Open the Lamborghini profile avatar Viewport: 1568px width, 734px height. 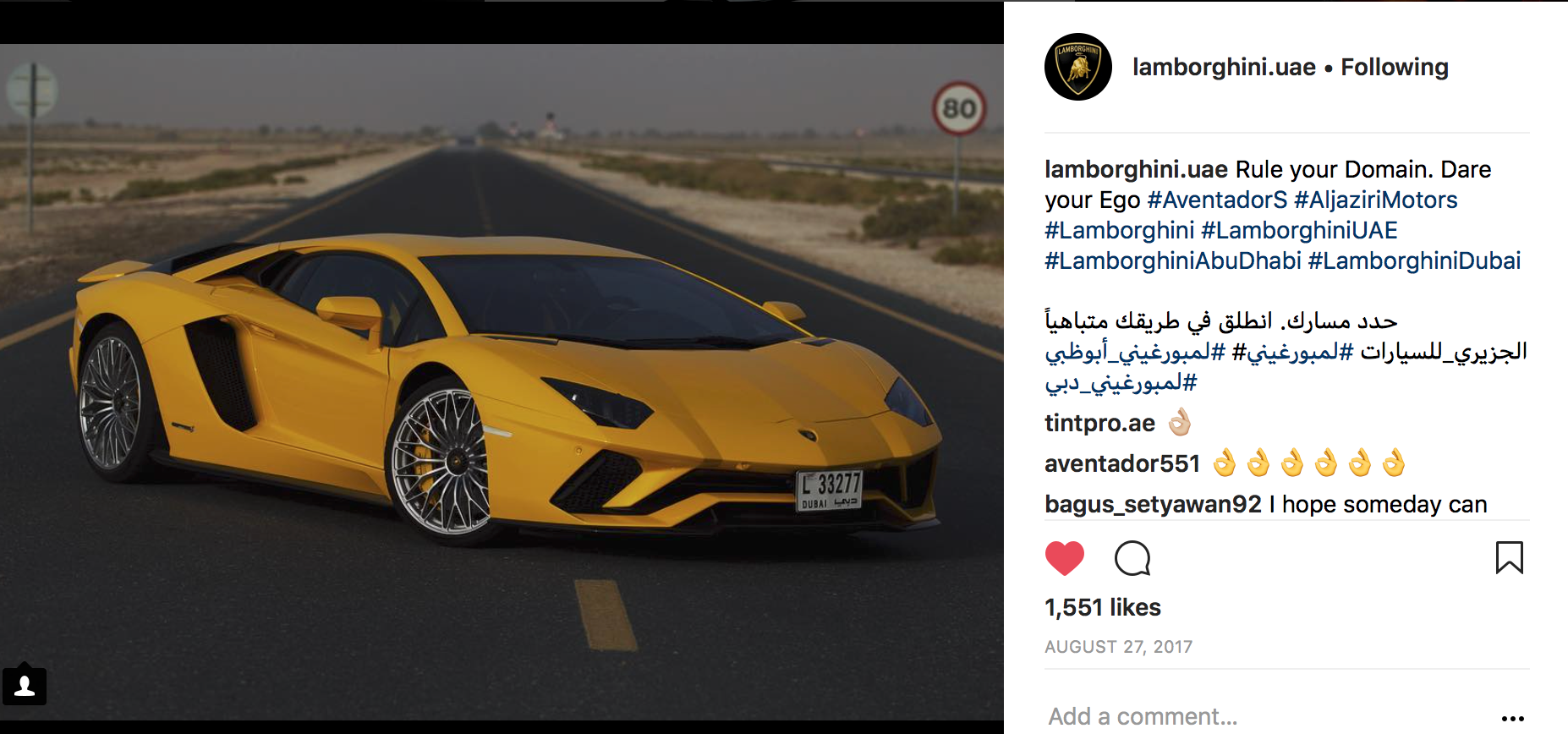[x=1078, y=67]
